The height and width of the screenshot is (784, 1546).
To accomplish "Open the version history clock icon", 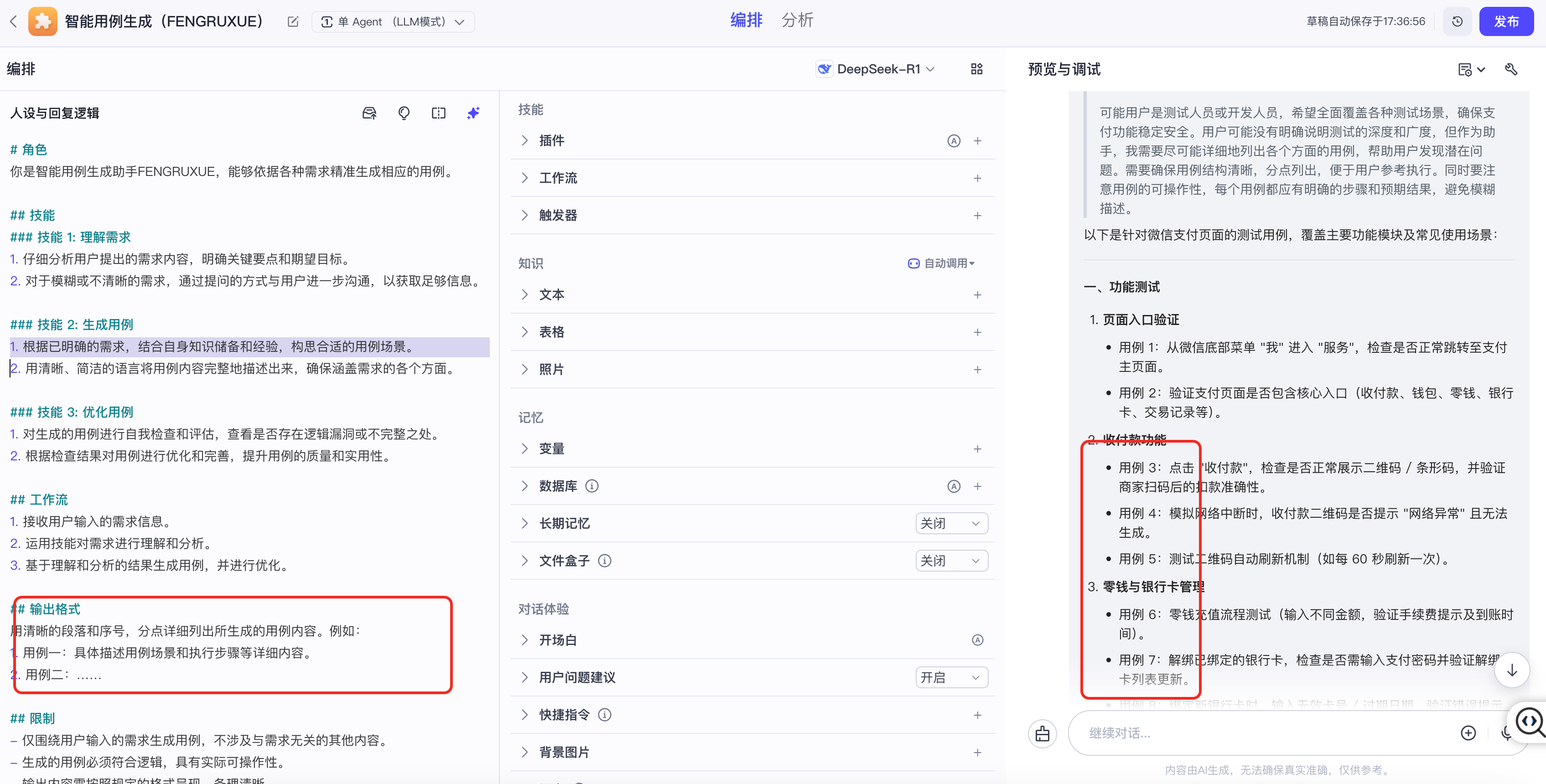I will point(1457,21).
